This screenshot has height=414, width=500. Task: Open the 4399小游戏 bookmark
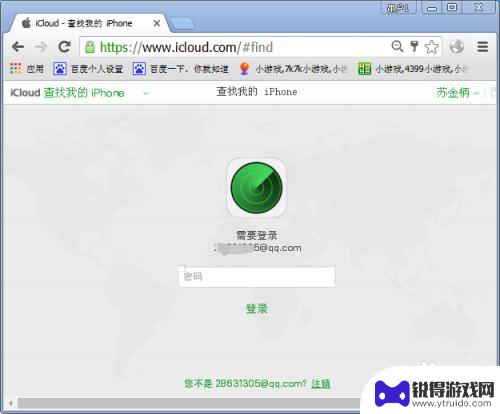(413, 69)
